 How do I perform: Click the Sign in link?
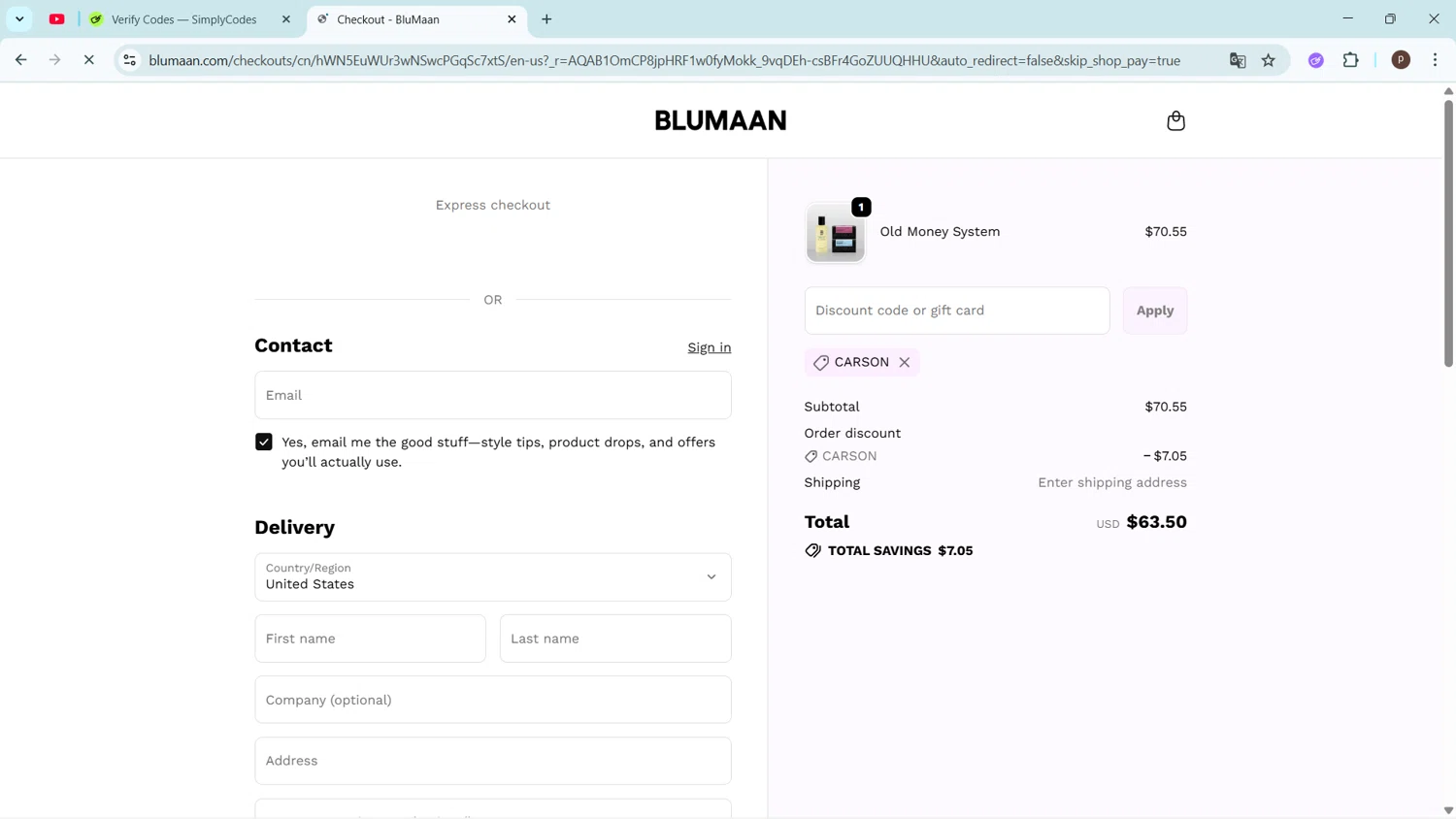click(709, 347)
